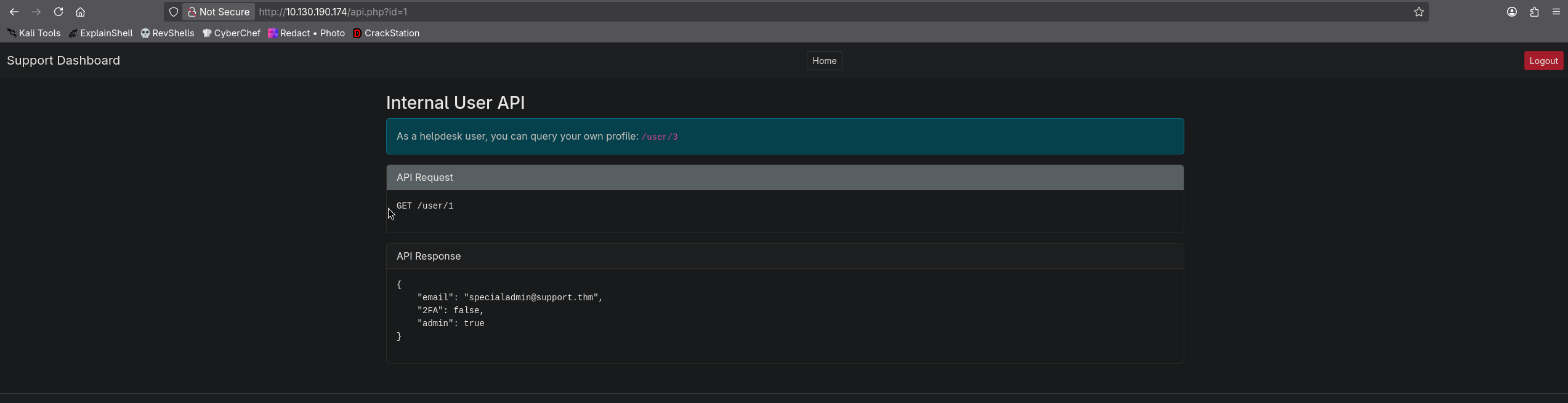Open the CrackStation bookmark

386,33
